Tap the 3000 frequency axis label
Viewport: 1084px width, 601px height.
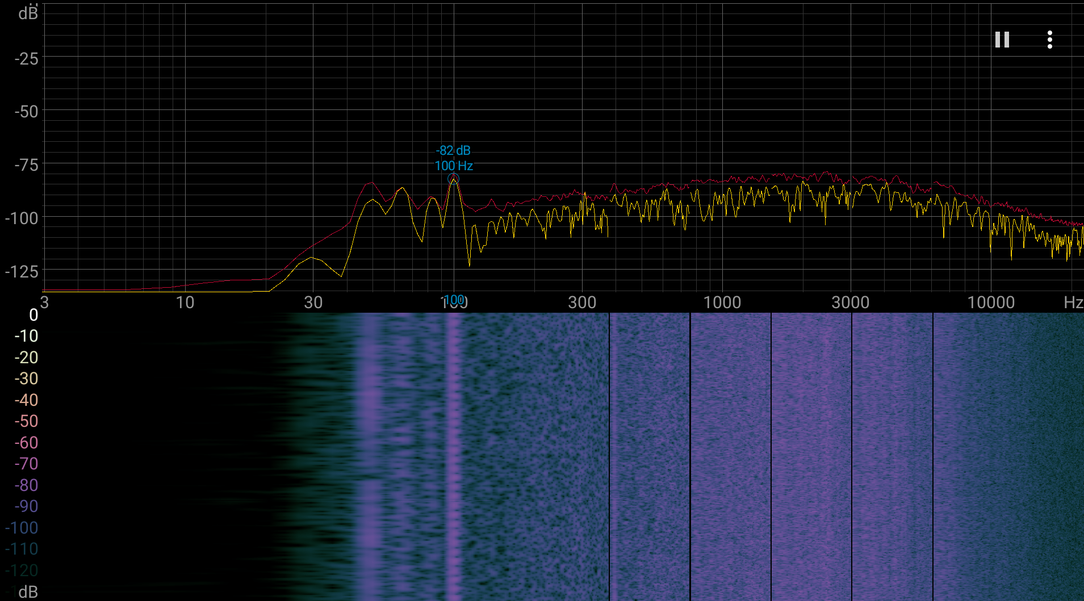tap(850, 302)
